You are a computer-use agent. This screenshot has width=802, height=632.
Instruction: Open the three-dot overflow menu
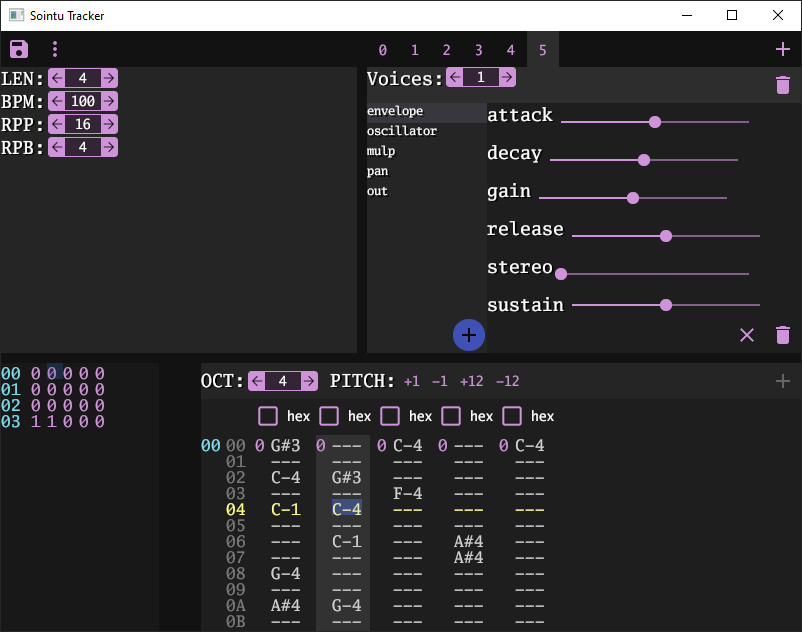(x=55, y=49)
